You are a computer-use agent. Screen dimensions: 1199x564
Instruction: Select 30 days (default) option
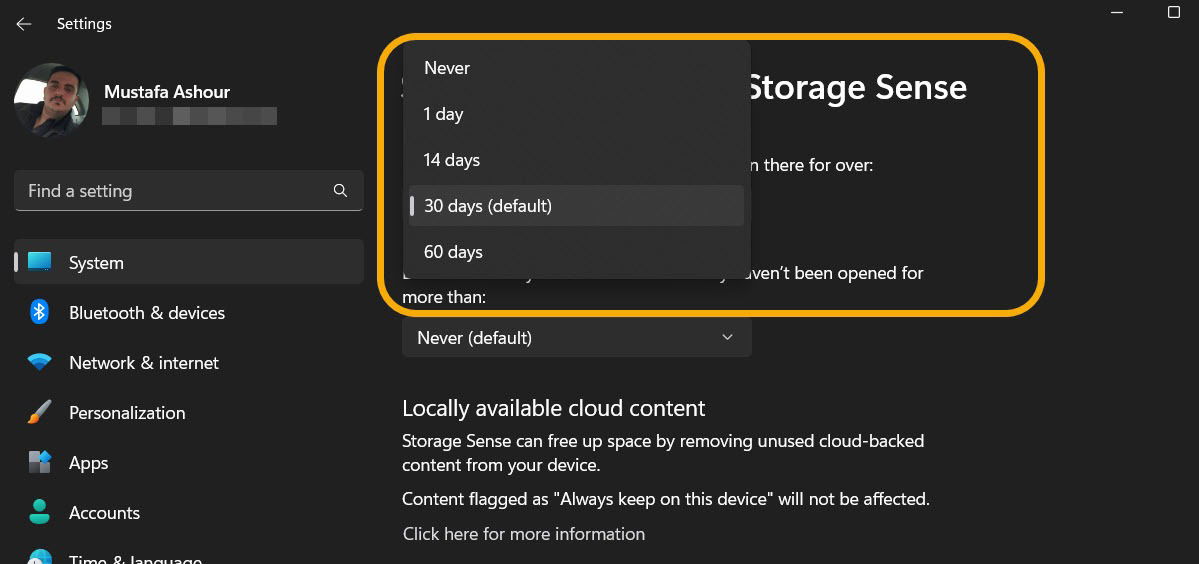577,206
